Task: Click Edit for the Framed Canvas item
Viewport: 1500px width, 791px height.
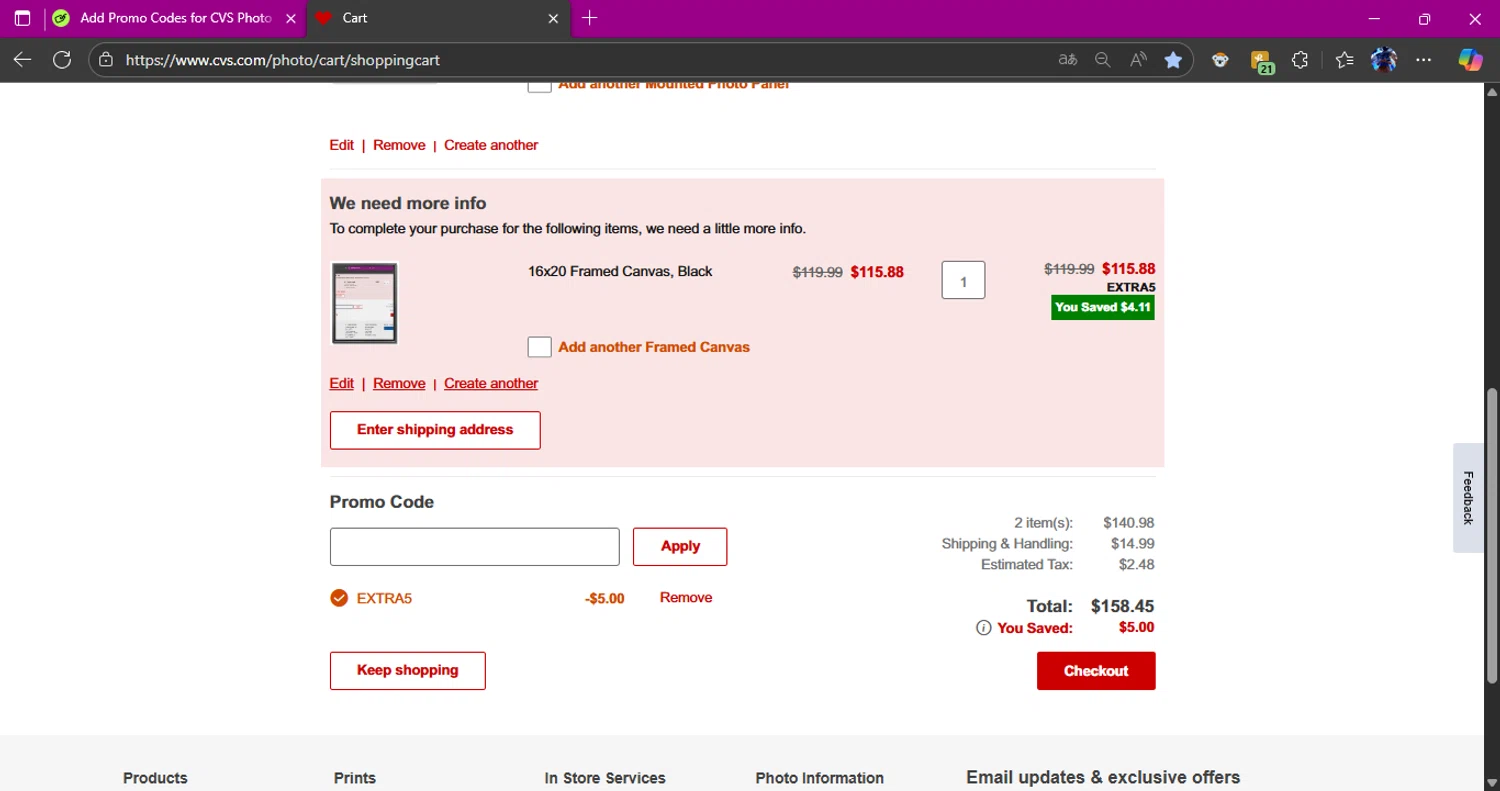Action: click(342, 383)
